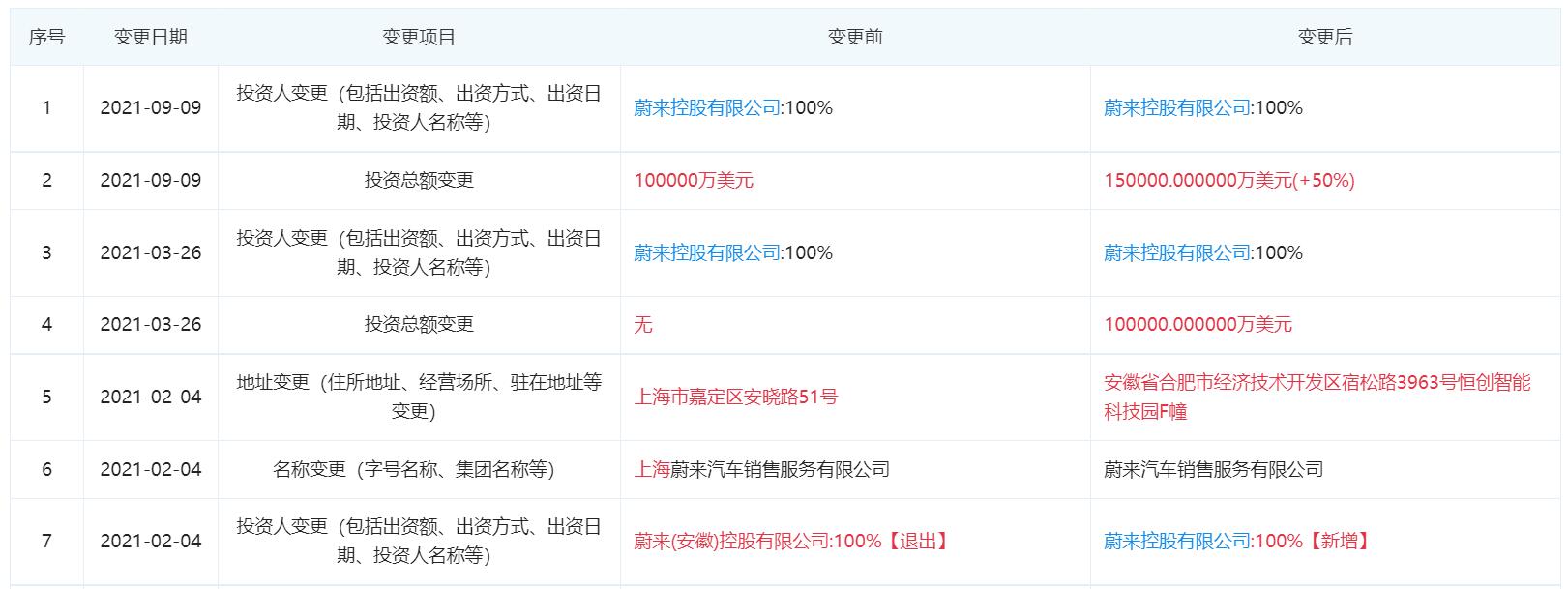Screen dimensions: 1568x589
Task: Click sequence number 1 cell
Action: tap(46, 108)
